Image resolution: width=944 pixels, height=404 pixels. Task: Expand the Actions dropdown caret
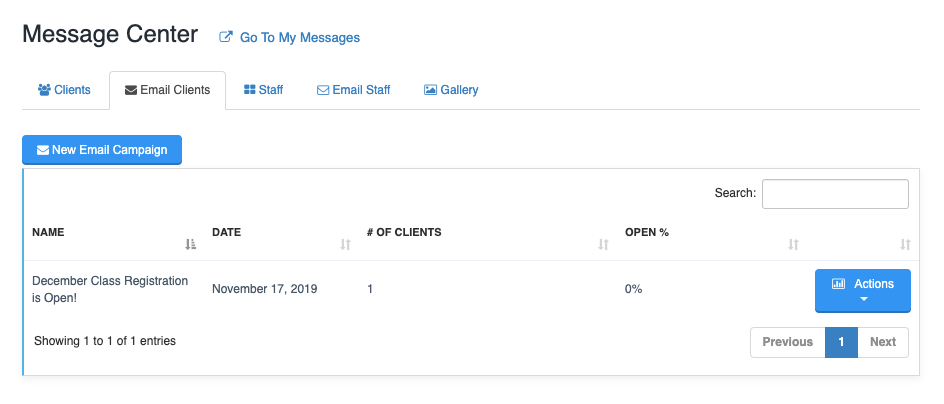[x=863, y=299]
